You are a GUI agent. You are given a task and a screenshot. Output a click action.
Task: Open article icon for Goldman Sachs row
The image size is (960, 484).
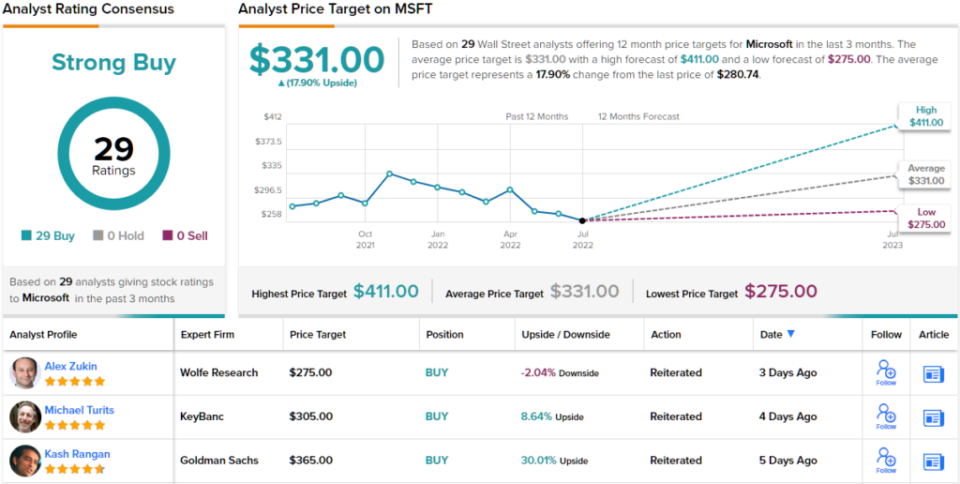933,461
